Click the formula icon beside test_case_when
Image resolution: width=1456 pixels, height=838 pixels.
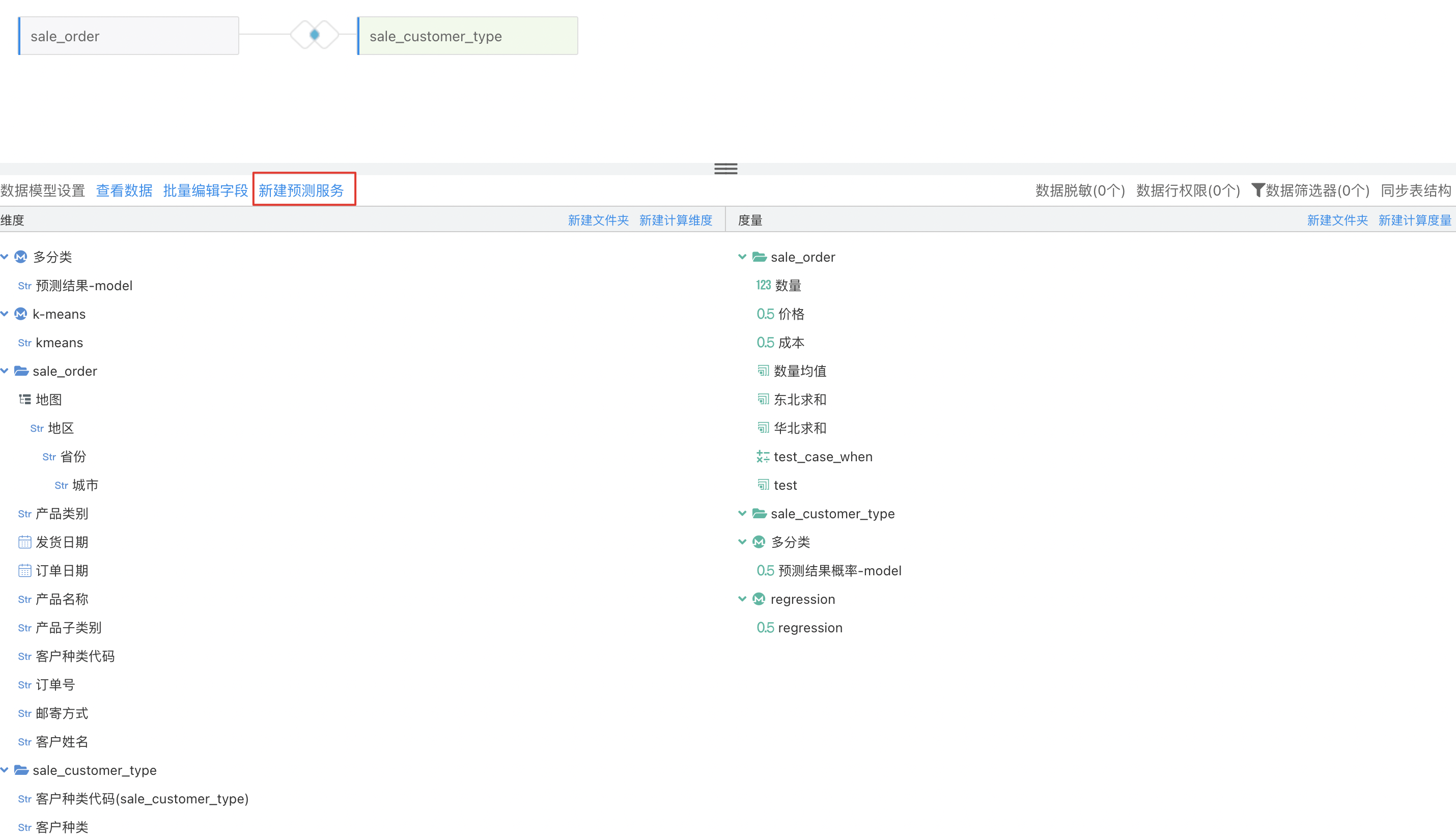763,456
